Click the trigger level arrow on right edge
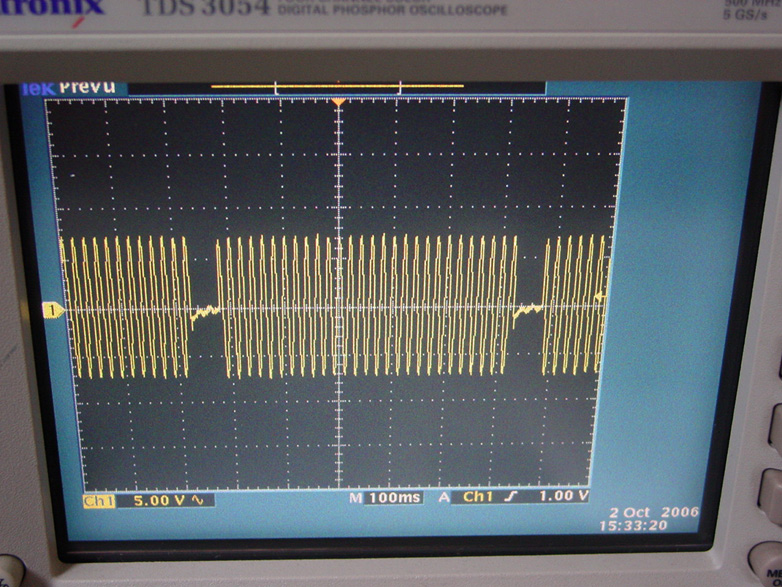 coord(600,296)
